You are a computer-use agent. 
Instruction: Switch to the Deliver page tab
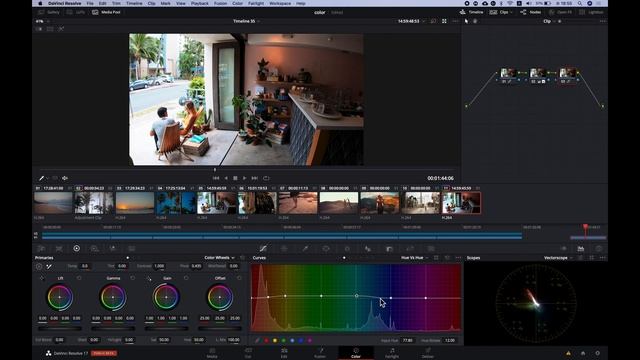pos(428,353)
